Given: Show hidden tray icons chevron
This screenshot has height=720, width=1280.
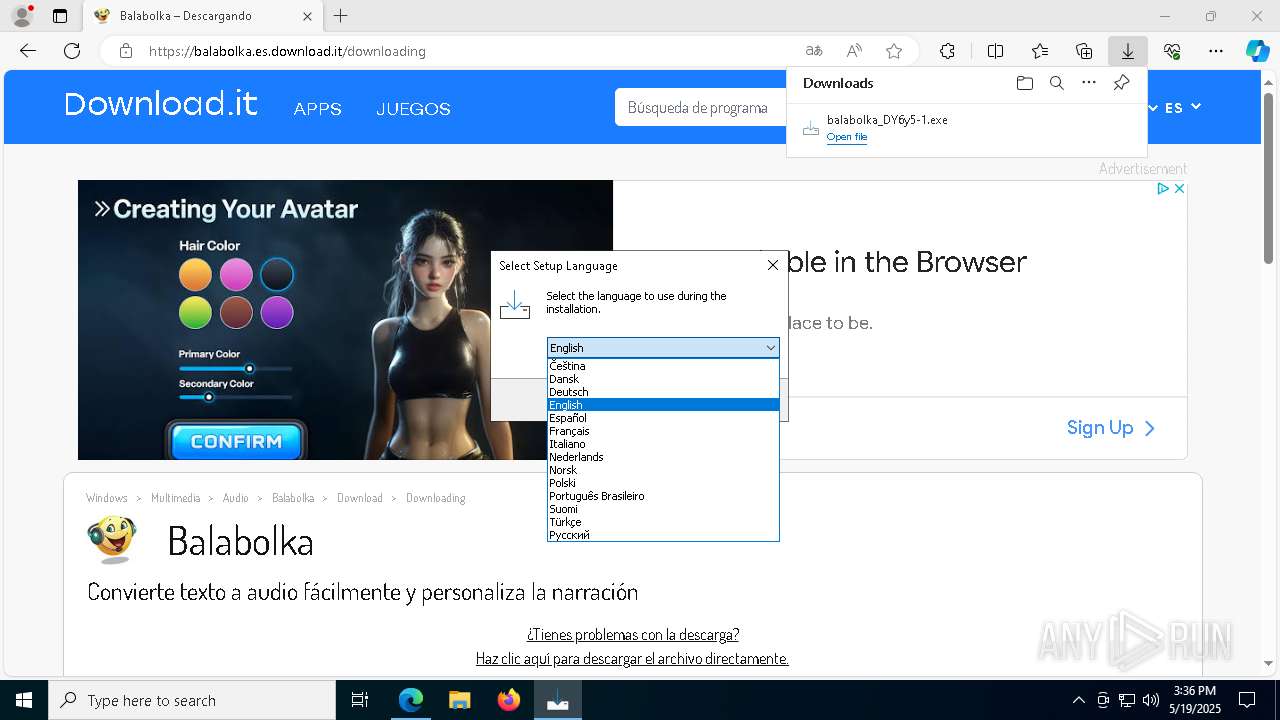Looking at the screenshot, I should [x=1078, y=700].
